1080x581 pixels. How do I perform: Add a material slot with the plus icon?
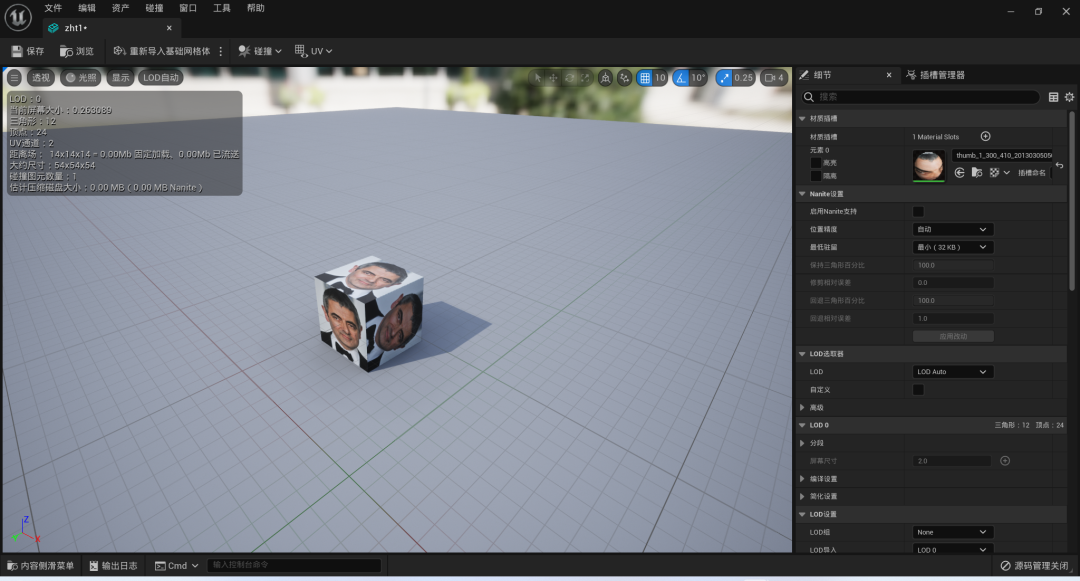point(986,136)
